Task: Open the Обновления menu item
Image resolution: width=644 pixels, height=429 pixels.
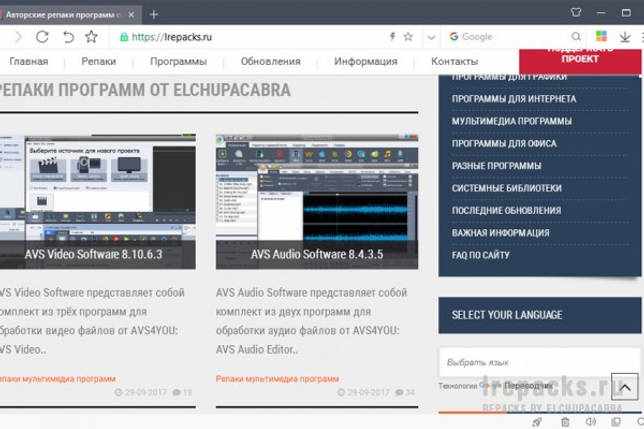Action: 271,61
